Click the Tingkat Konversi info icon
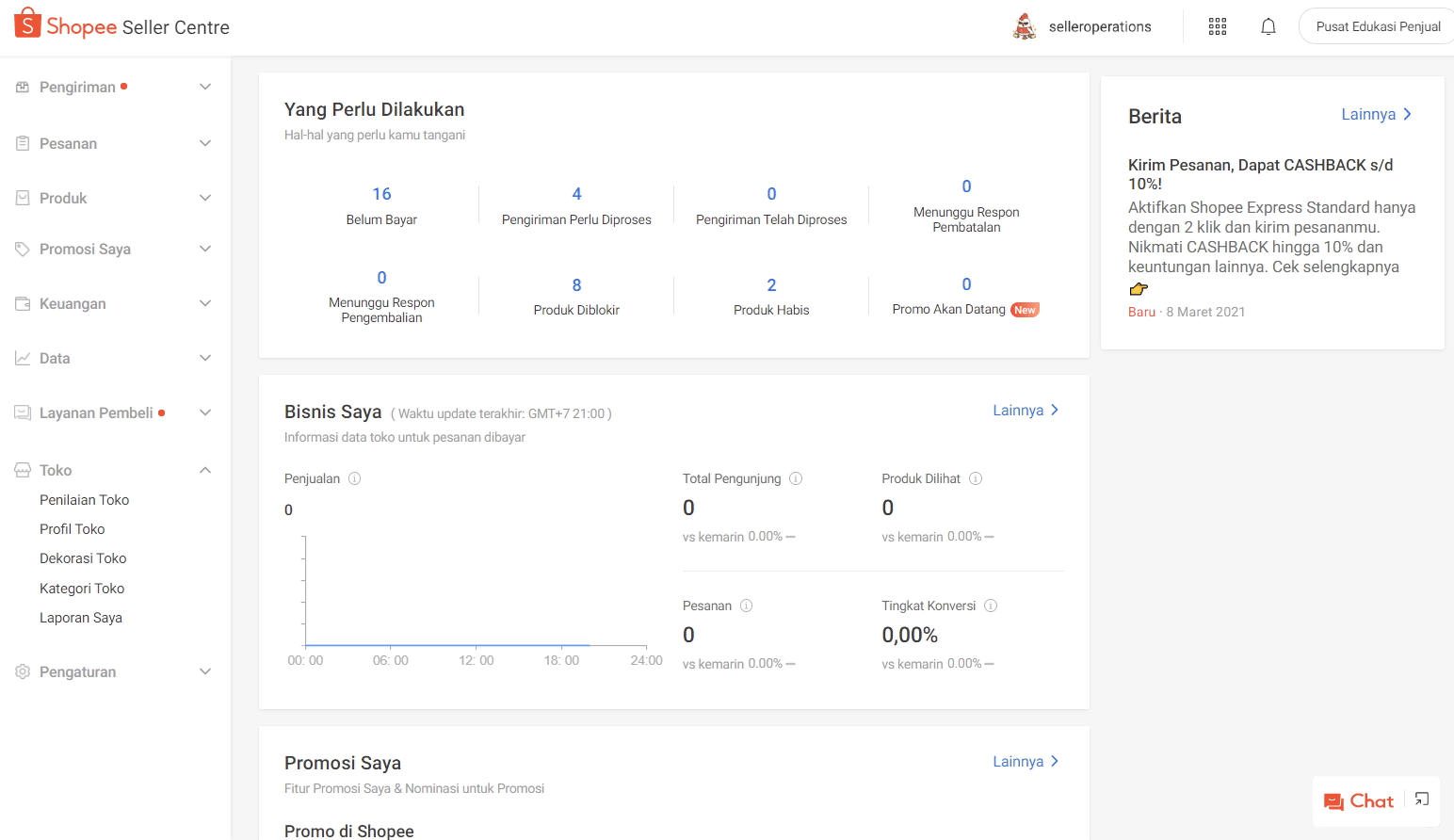The width and height of the screenshot is (1454, 840). [x=991, y=606]
